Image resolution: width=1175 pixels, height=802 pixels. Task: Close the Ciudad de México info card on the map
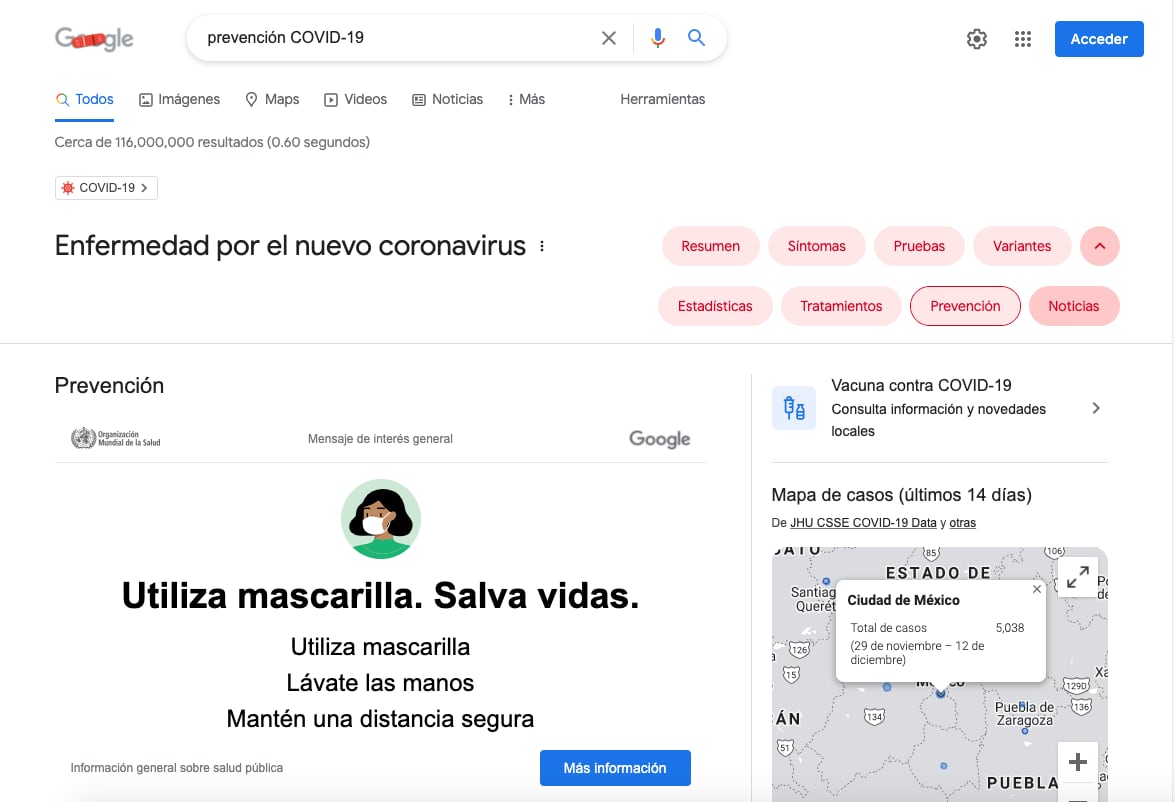tap(1036, 588)
